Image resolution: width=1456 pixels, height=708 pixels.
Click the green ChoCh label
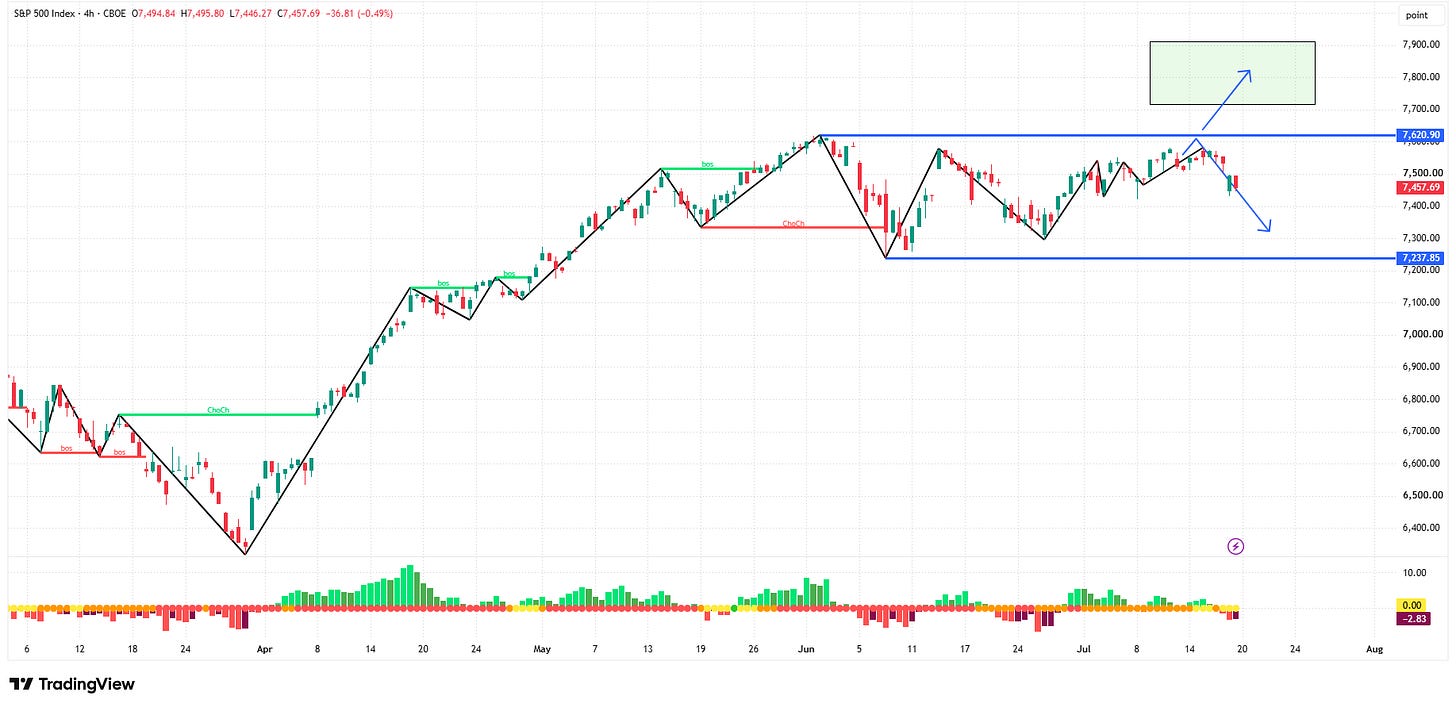[x=218, y=410]
